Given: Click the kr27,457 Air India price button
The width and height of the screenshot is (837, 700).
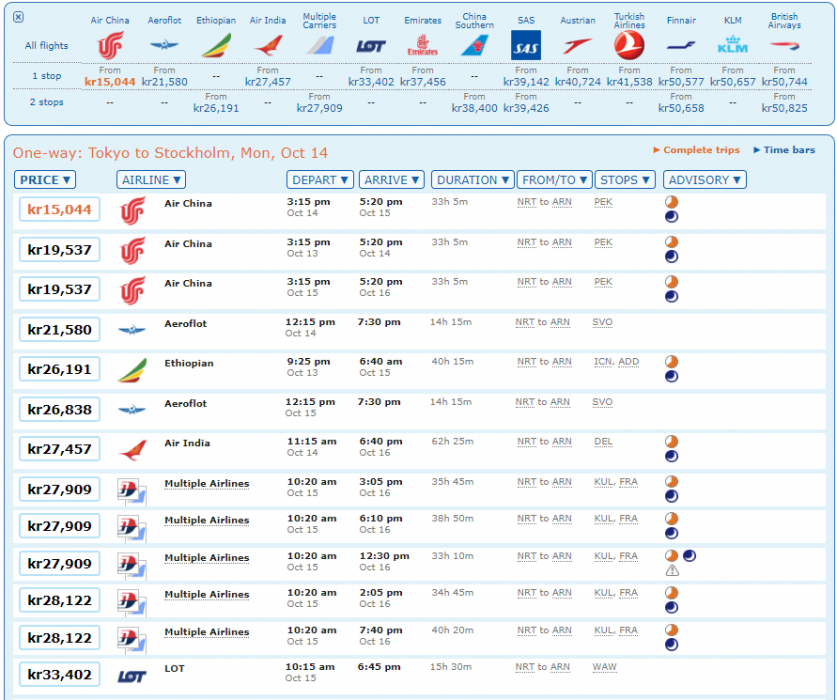Looking at the screenshot, I should [59, 449].
